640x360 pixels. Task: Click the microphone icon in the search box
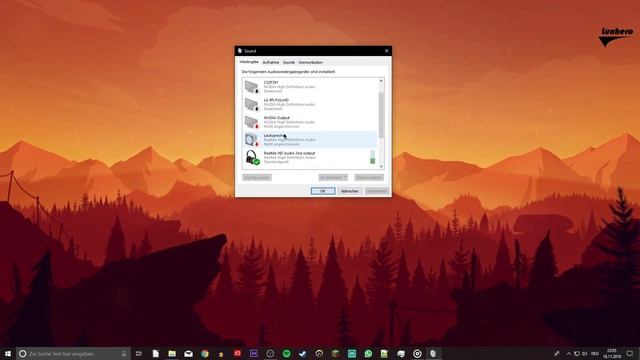124,354
